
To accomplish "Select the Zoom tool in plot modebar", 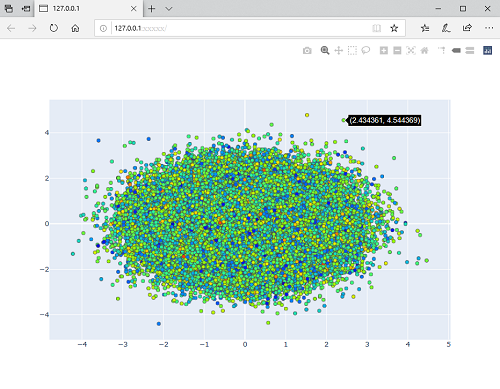I will (x=325, y=50).
